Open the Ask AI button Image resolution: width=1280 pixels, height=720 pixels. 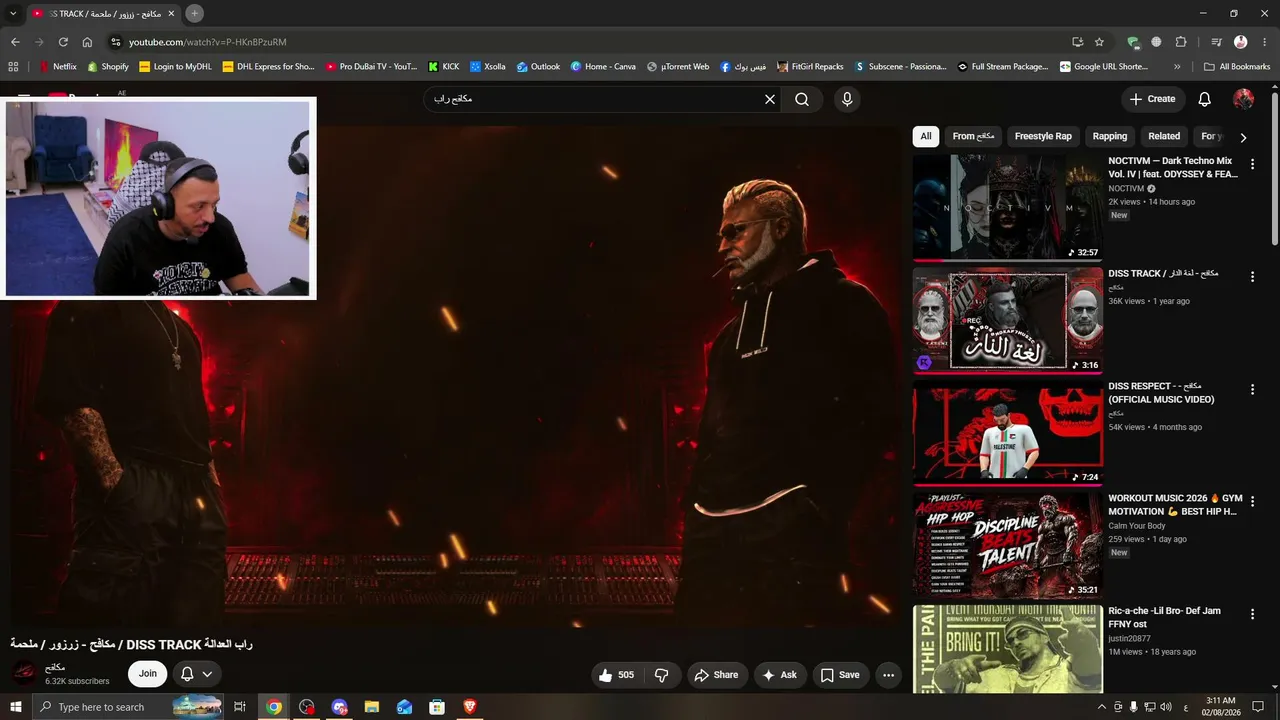click(780, 675)
